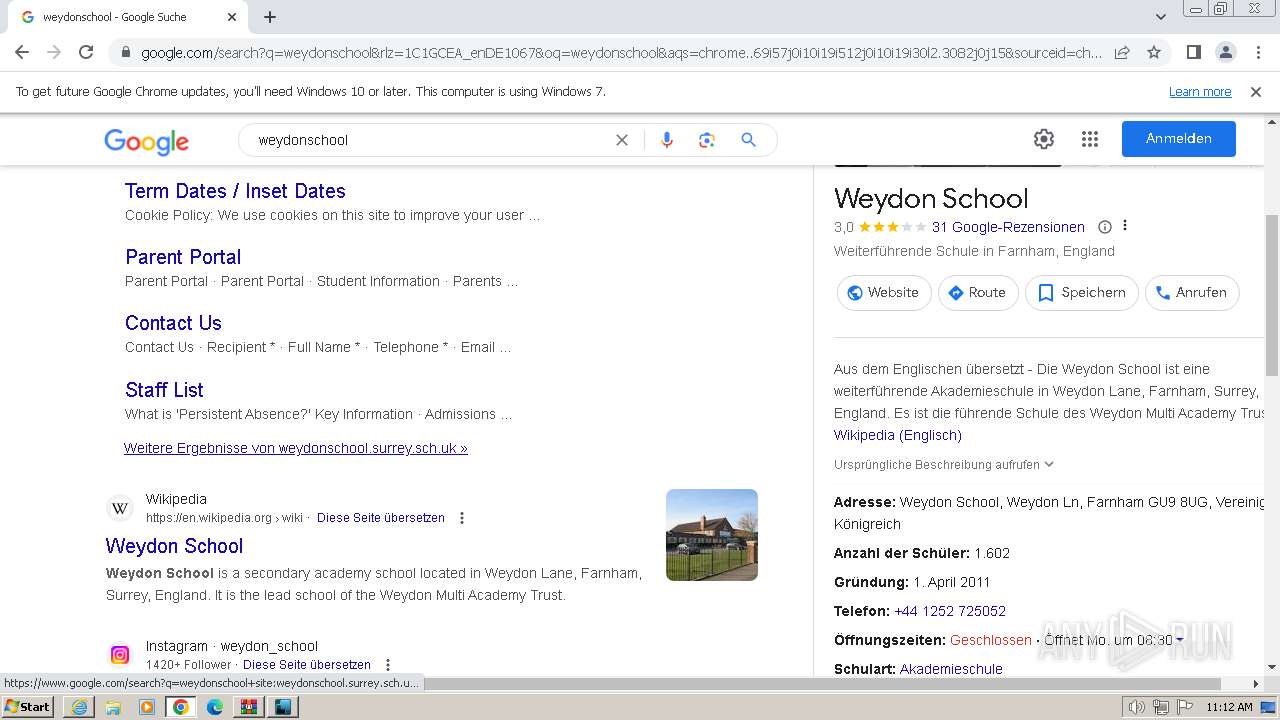Open the Google apps grid icon
The image size is (1280, 720).
coord(1090,139)
